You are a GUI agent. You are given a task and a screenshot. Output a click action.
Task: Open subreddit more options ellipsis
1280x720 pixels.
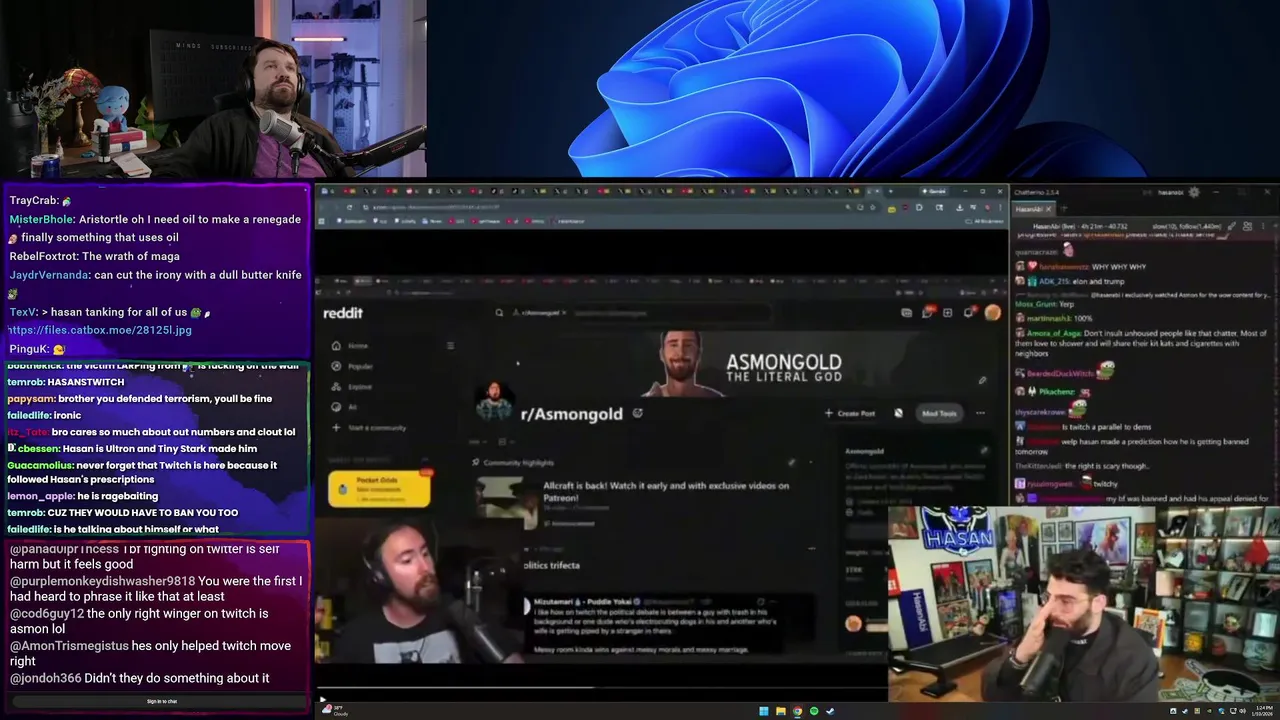click(980, 413)
